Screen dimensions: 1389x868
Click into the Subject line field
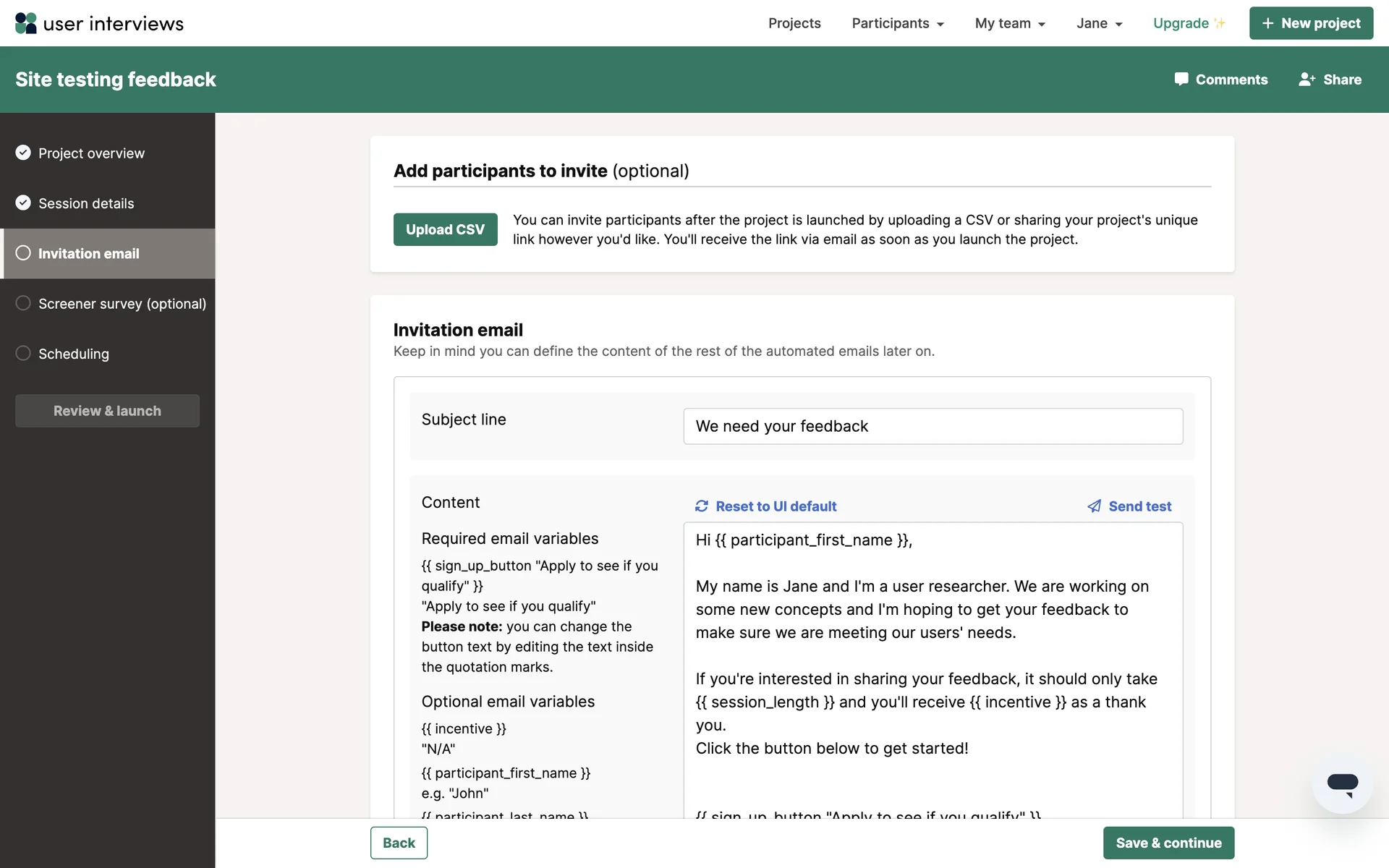tap(933, 426)
